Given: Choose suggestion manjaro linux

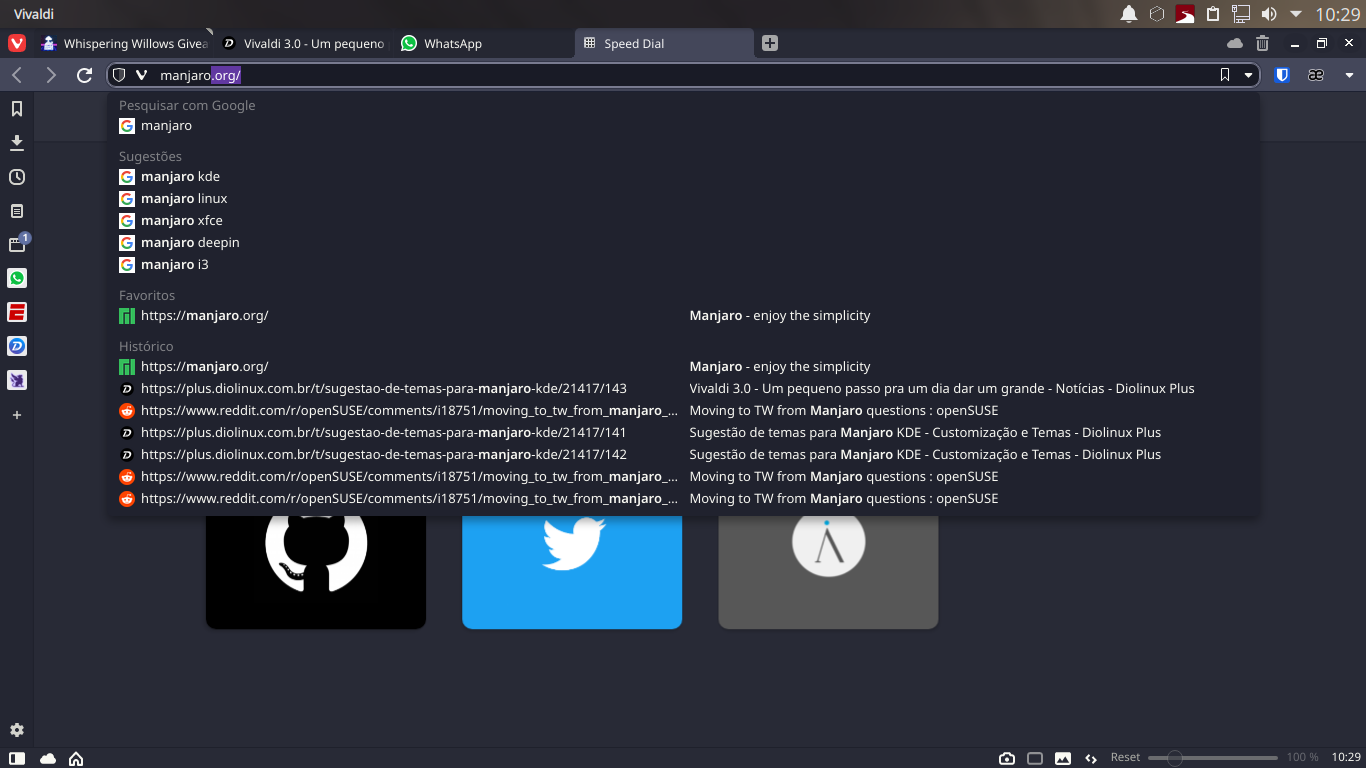Looking at the screenshot, I should pyautogui.click(x=683, y=199).
